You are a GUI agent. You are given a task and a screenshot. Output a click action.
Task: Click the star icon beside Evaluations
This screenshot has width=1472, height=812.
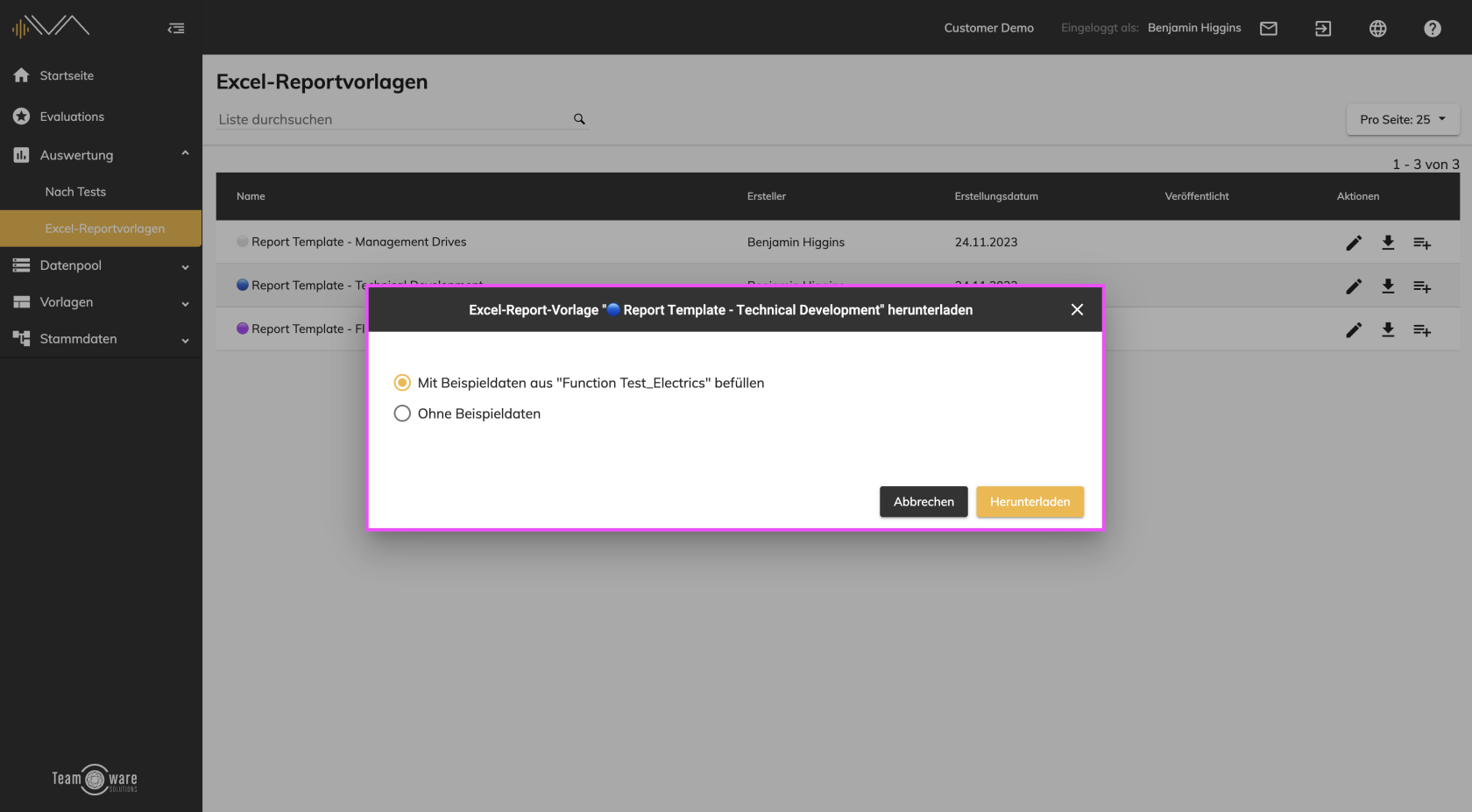pyautogui.click(x=22, y=116)
